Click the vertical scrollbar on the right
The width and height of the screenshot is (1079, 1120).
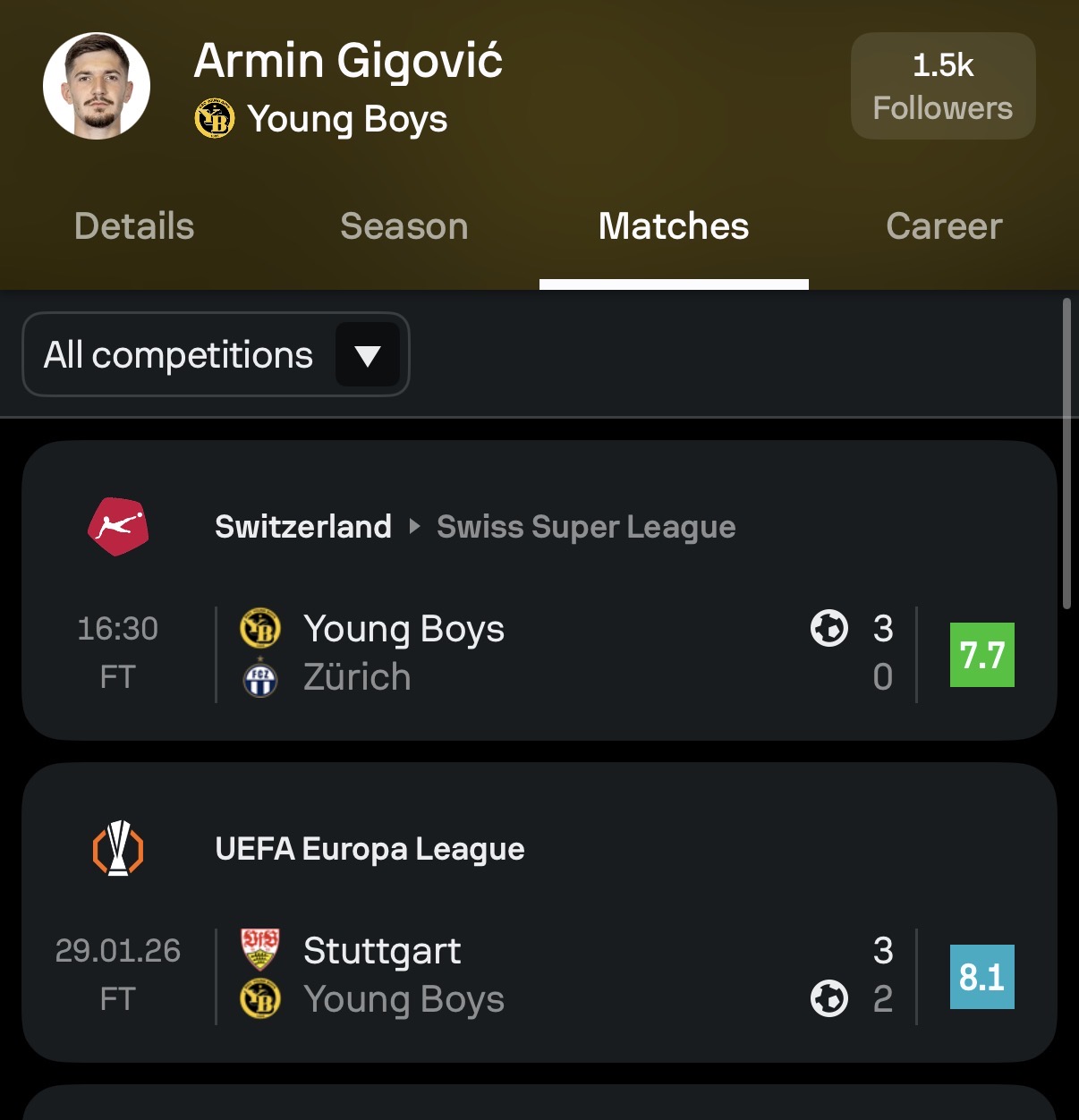click(x=1066, y=454)
